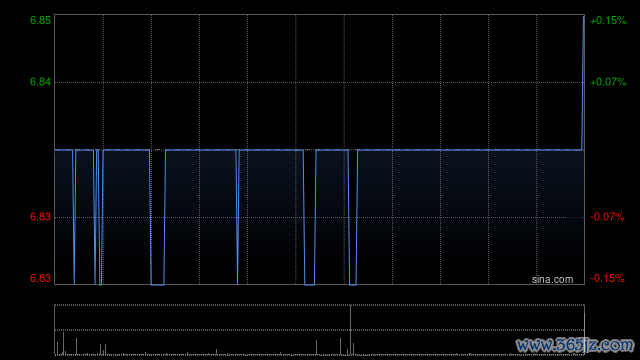Open the sina.com watermark link

[x=552, y=280]
